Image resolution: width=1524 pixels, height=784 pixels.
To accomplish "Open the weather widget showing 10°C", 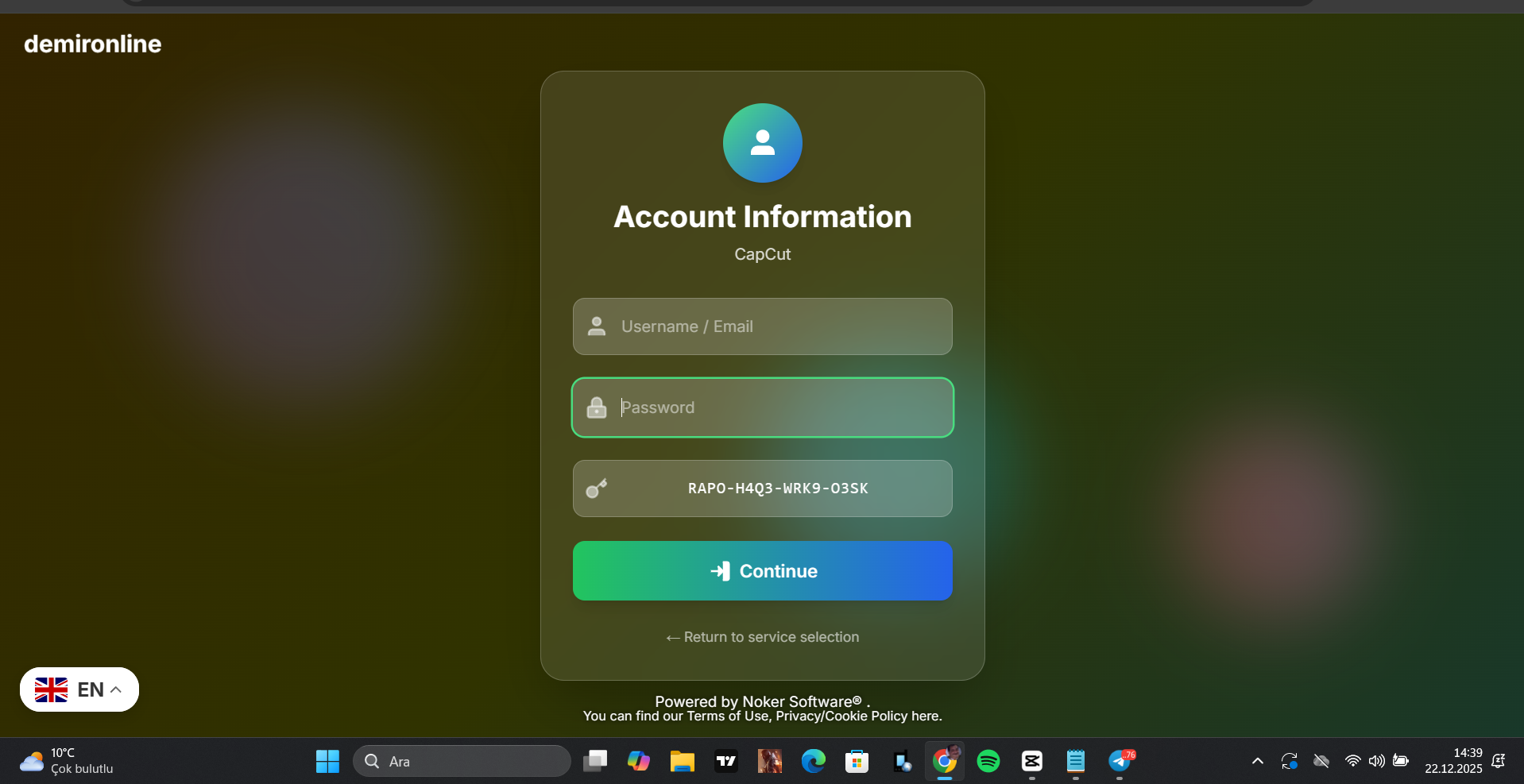I will click(x=67, y=761).
